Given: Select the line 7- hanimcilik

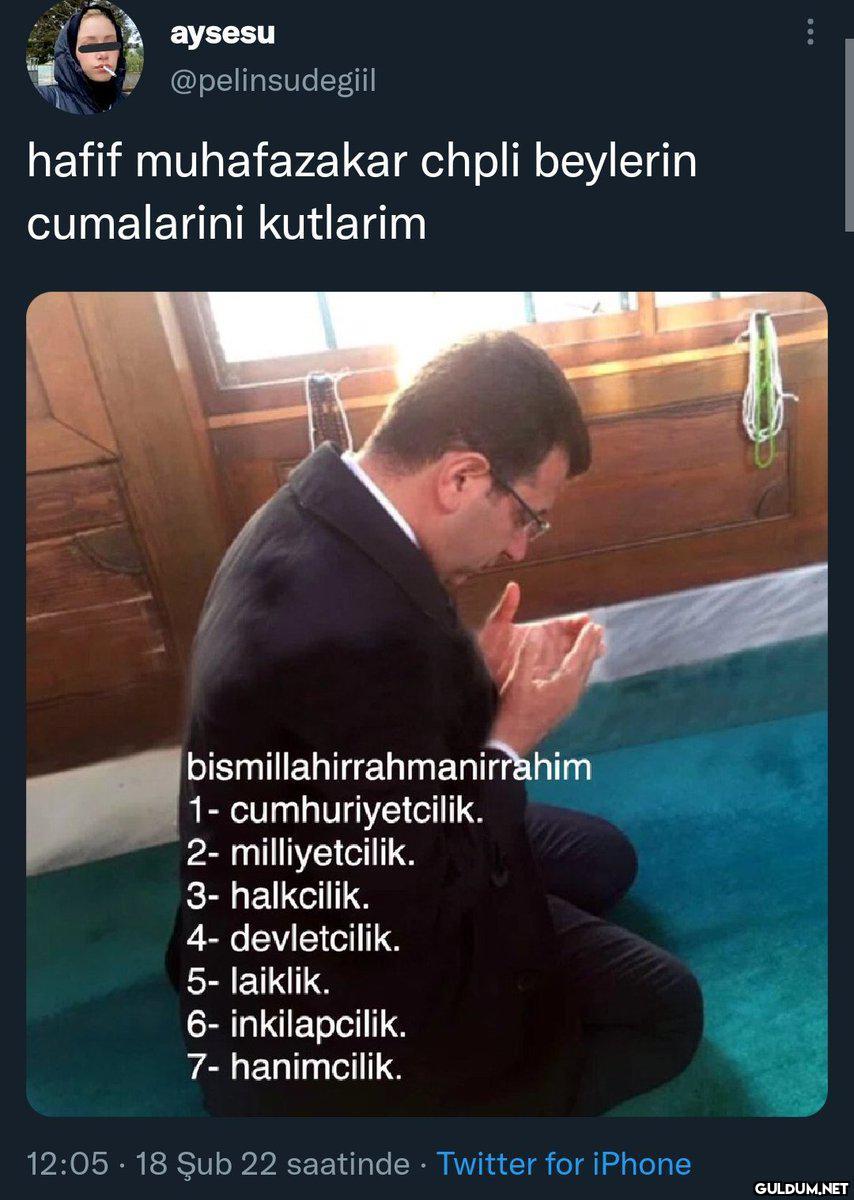Looking at the screenshot, I should 294,1068.
